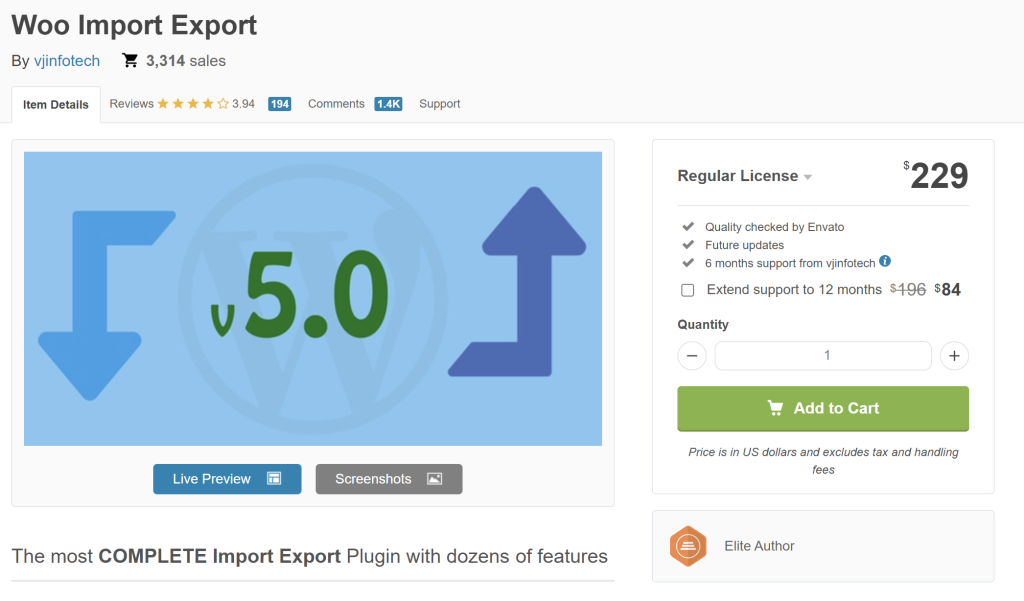Screen dimensions: 1024x601
Task: Click the layout icon in the Live Preview button
Action: (274, 479)
